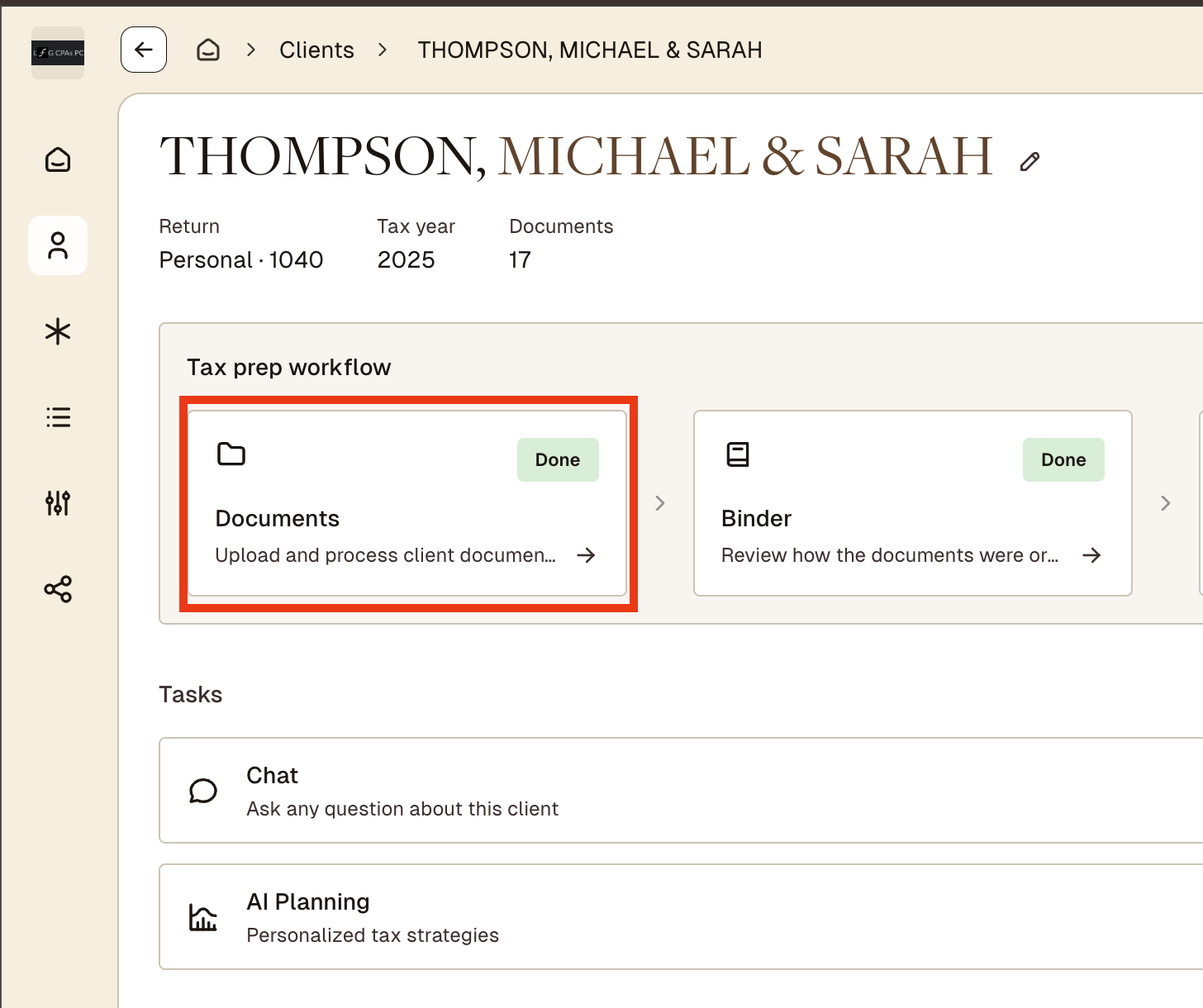Click the Done badge on Binder card
This screenshot has height=1008, width=1203.
[1063, 459]
